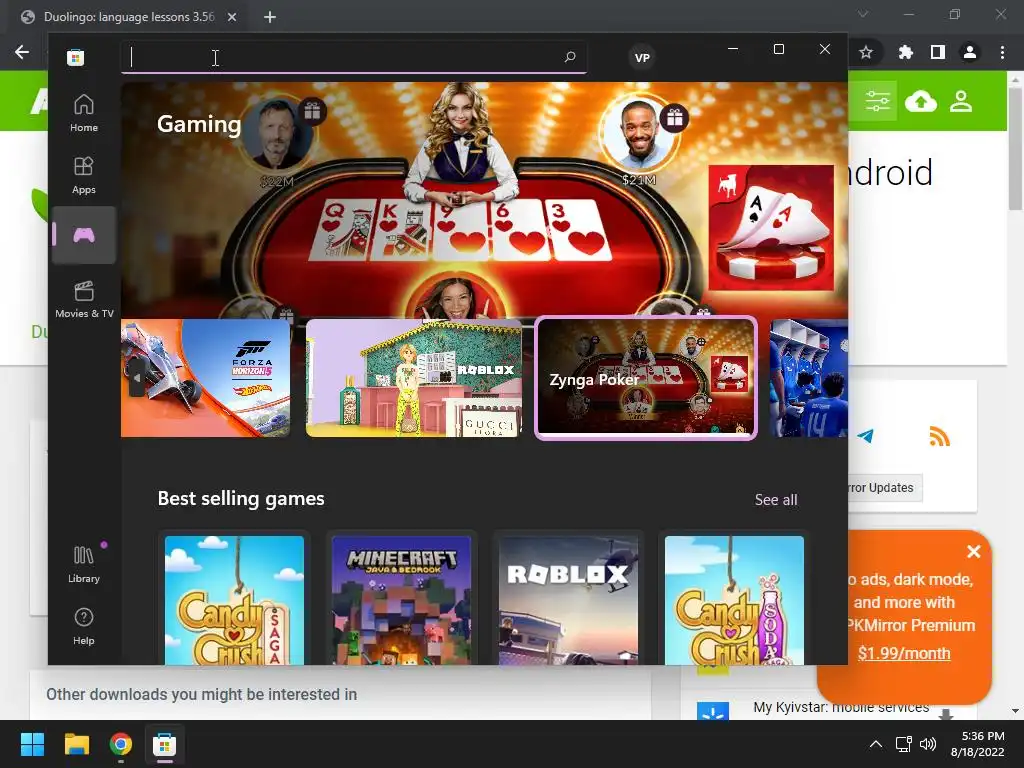Bookmark this page with the star icon
This screenshot has height=768, width=1024.
[x=866, y=52]
